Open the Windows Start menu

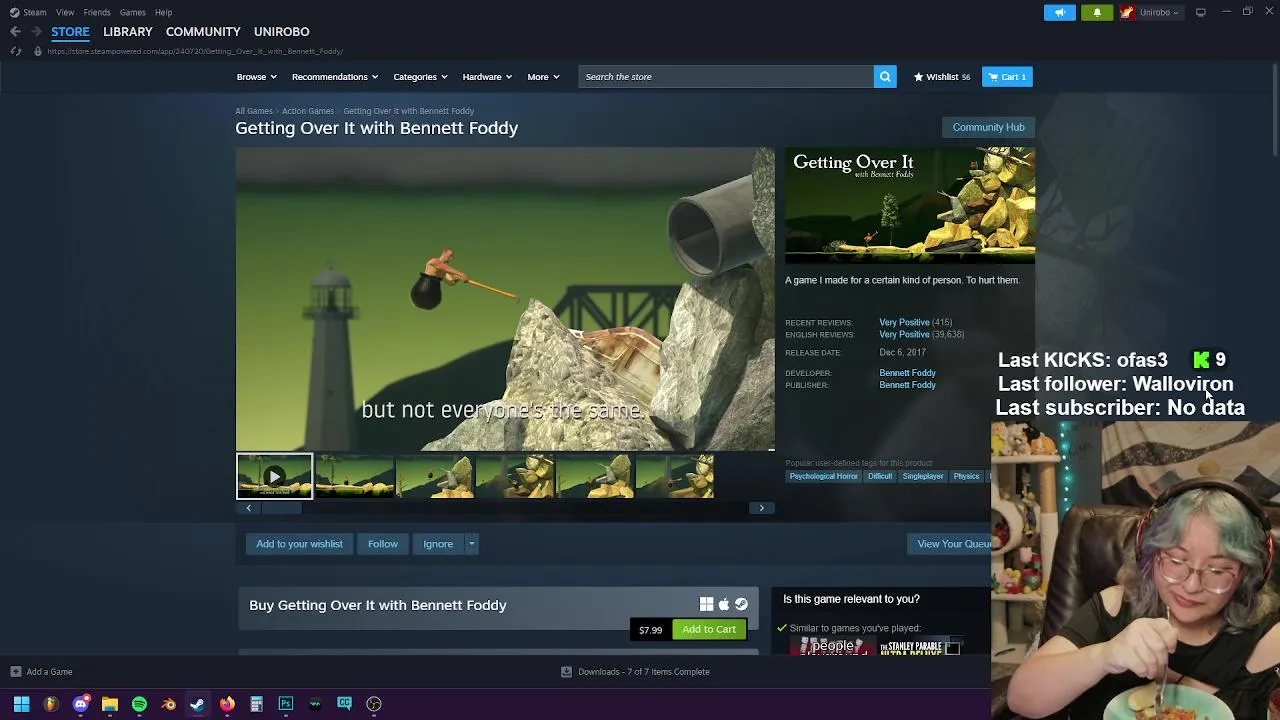[x=21, y=704]
